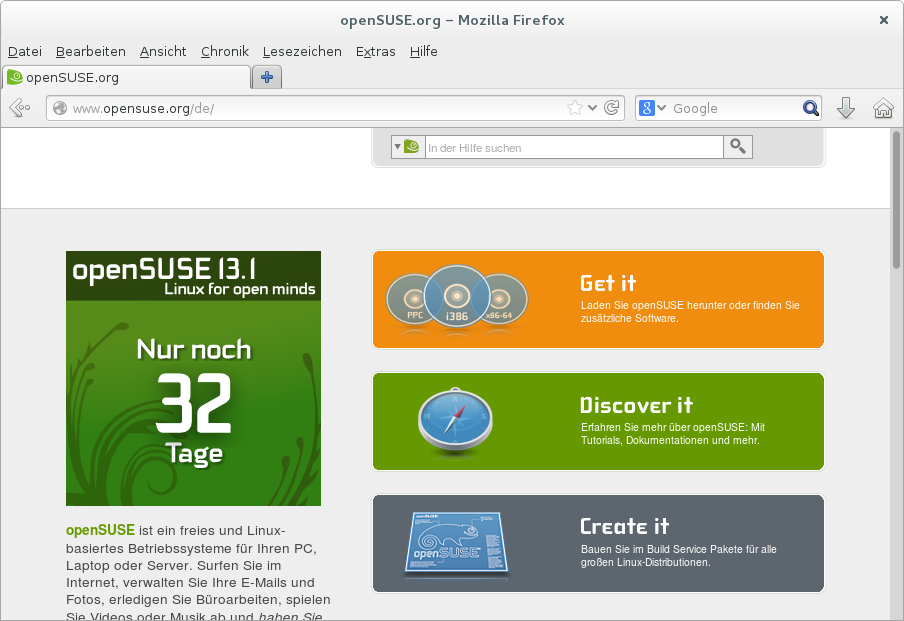Click the openSUSE 13.1 countdown image
Viewport: 904px width, 621px height.
[193, 378]
